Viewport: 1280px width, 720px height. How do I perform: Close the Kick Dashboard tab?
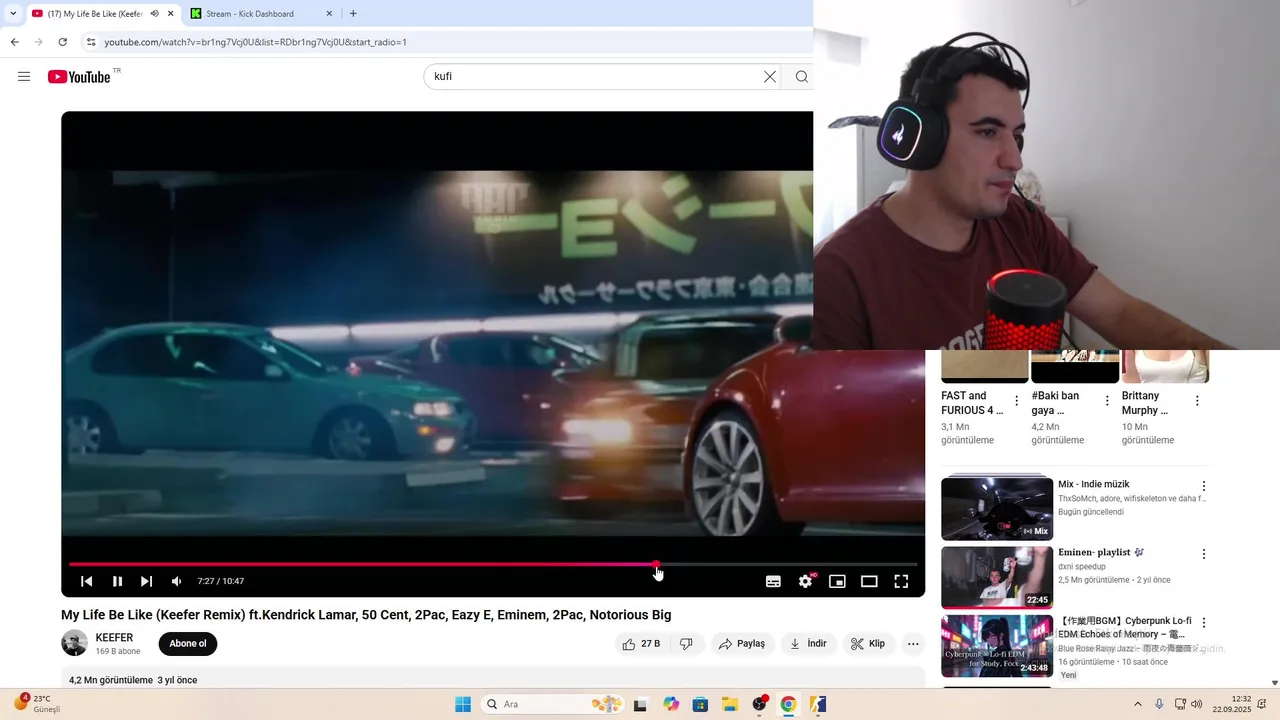(x=330, y=14)
